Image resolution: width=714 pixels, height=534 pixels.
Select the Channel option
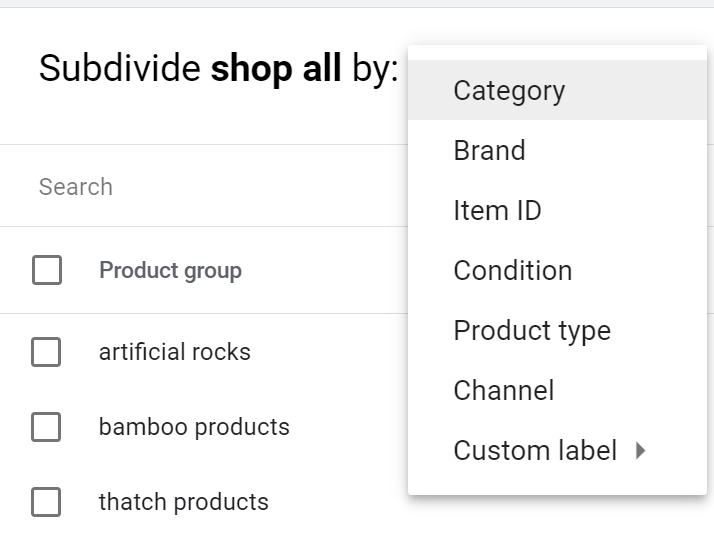[503, 391]
